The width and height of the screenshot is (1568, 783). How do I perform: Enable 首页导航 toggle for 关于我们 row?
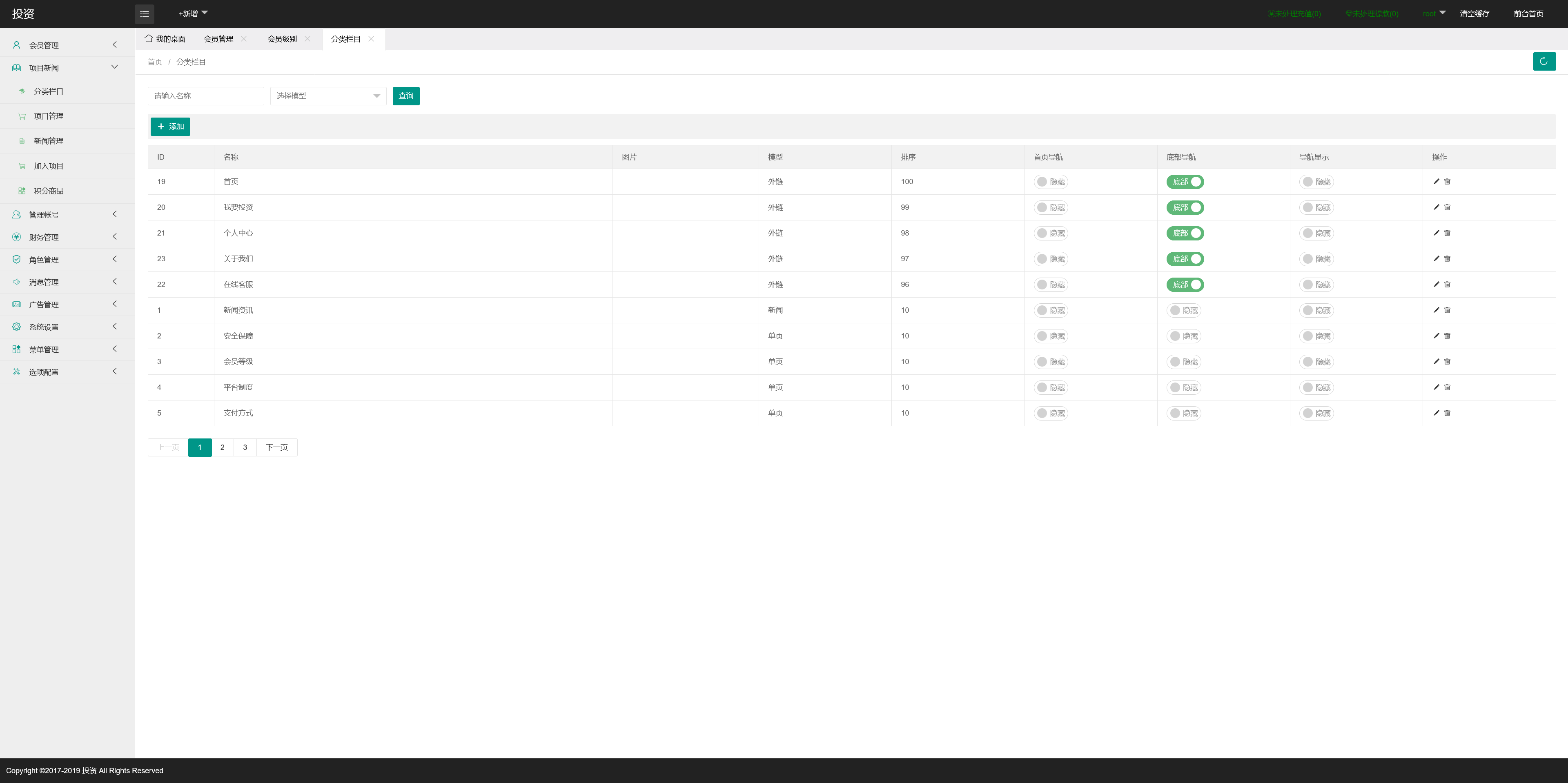click(1051, 259)
